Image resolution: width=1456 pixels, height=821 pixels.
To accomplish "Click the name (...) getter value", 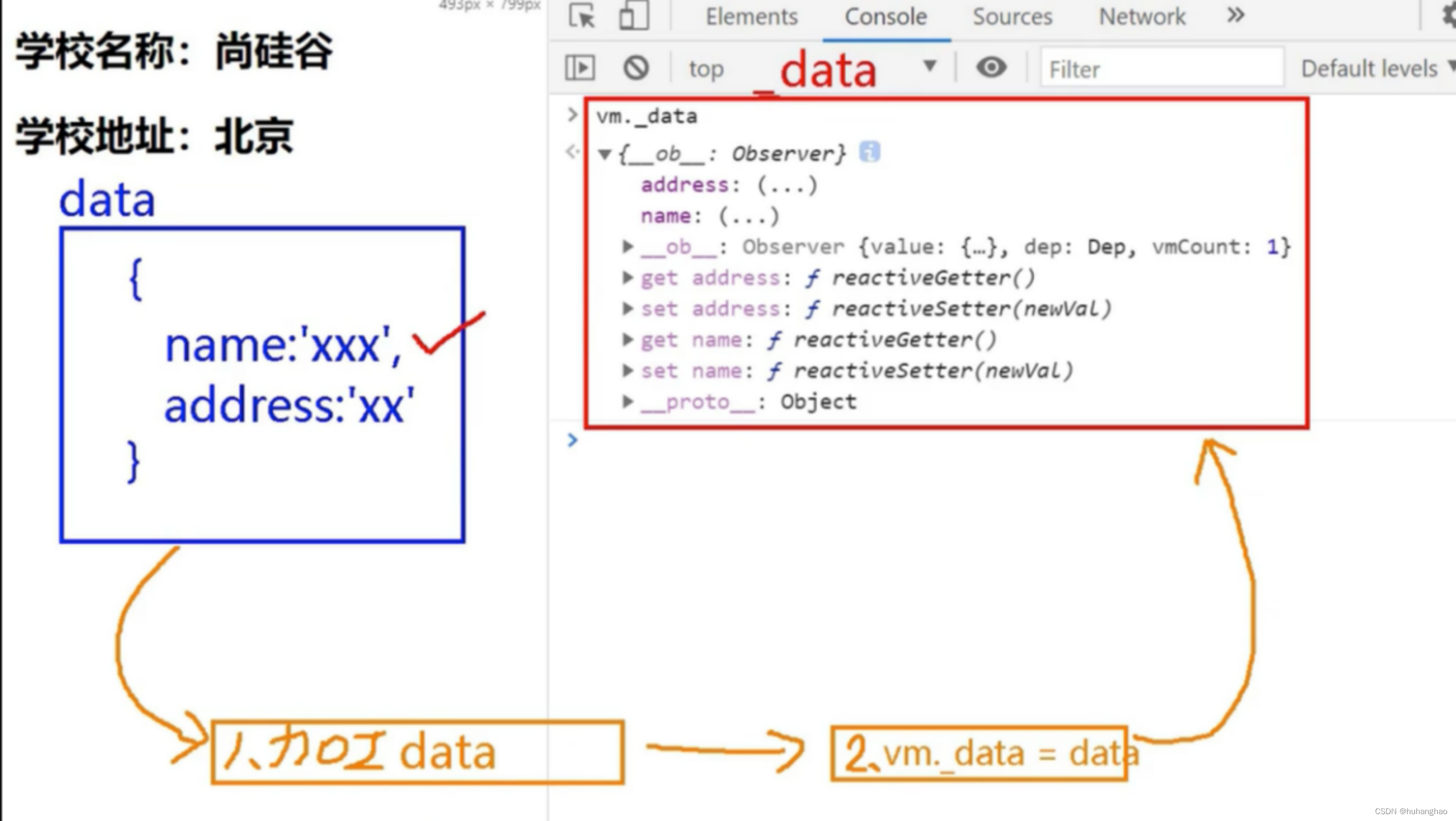I will [748, 216].
